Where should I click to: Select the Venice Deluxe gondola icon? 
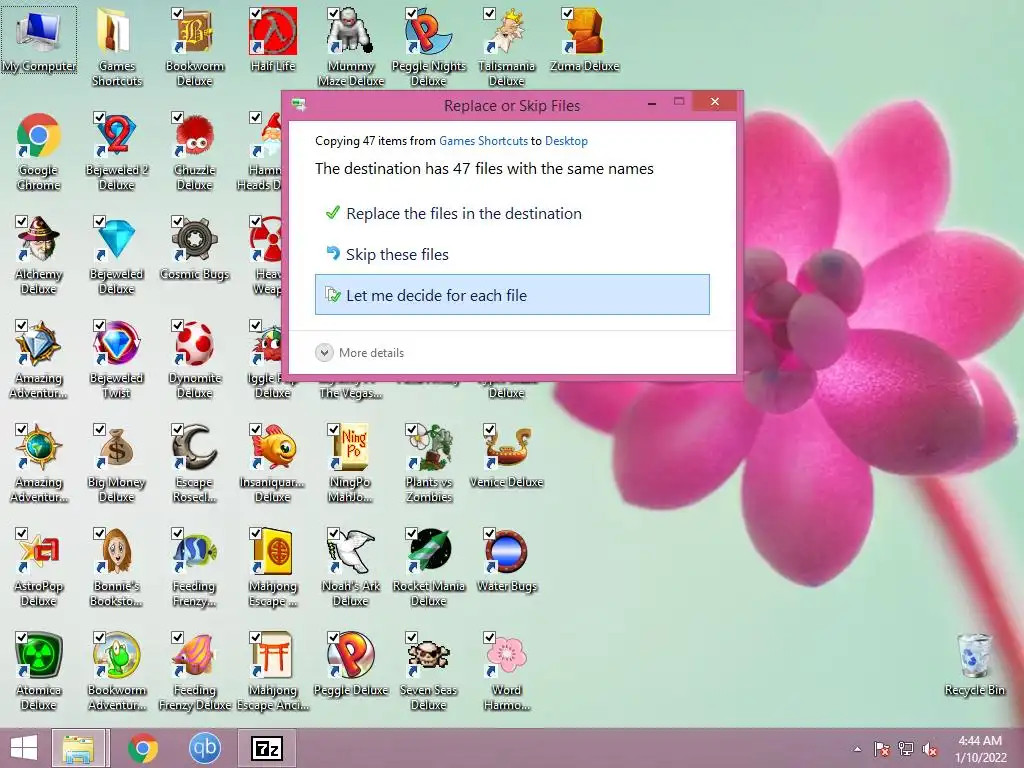coord(507,447)
